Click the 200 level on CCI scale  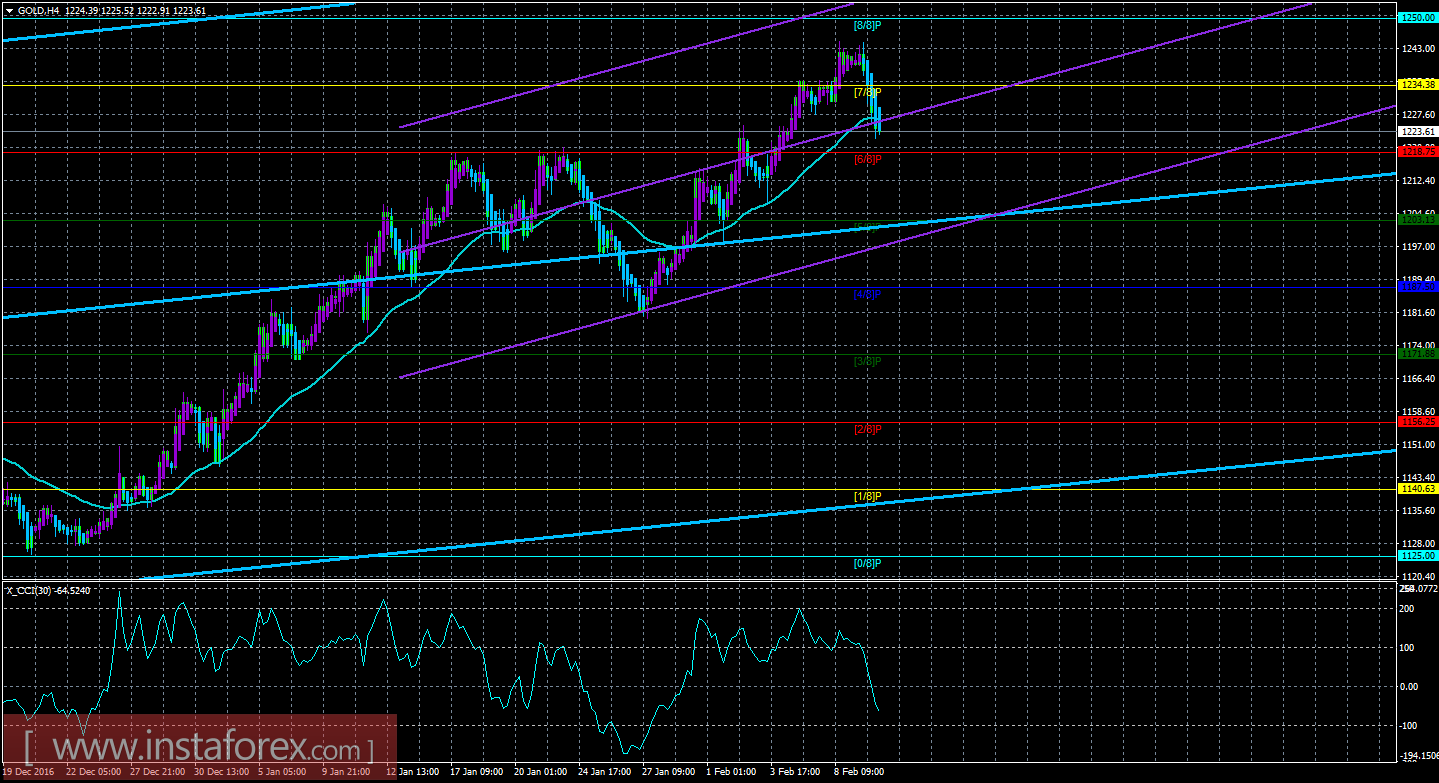click(1409, 608)
